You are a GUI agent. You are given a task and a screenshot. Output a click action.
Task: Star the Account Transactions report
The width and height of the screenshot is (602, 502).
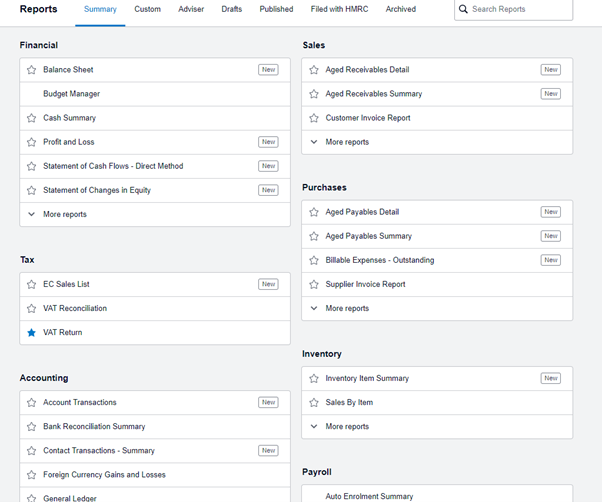(x=31, y=403)
